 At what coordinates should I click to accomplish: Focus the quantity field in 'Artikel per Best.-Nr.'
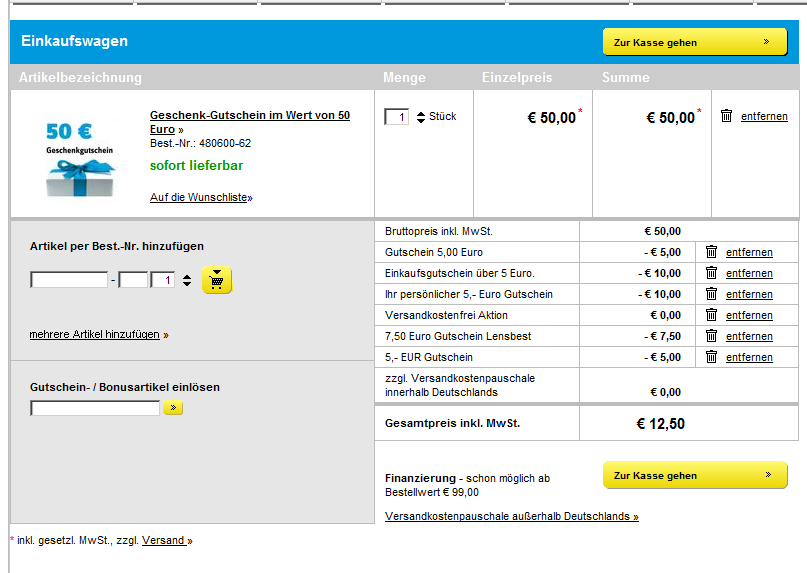(x=163, y=280)
